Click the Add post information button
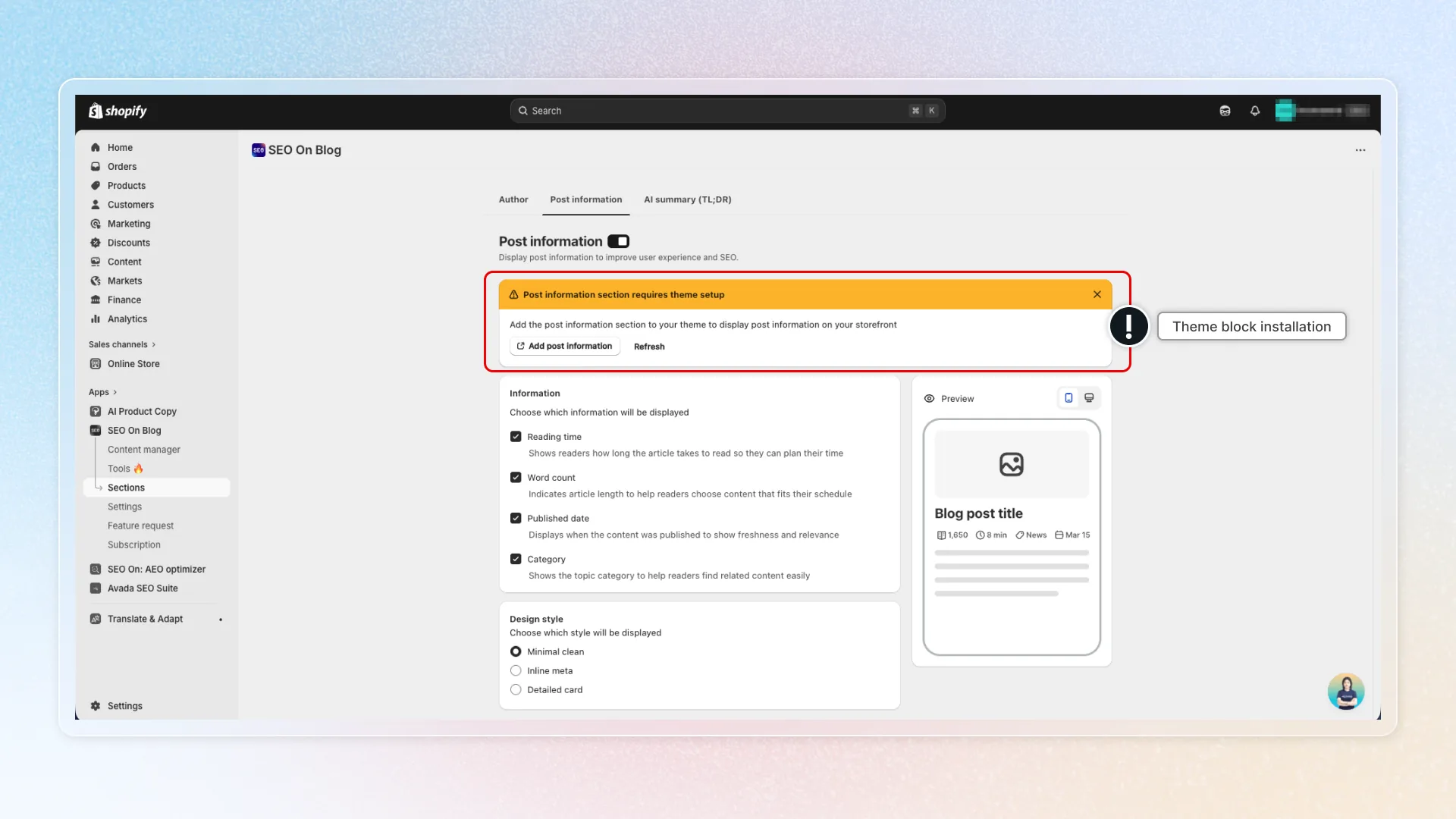The height and width of the screenshot is (819, 1456). click(x=565, y=347)
